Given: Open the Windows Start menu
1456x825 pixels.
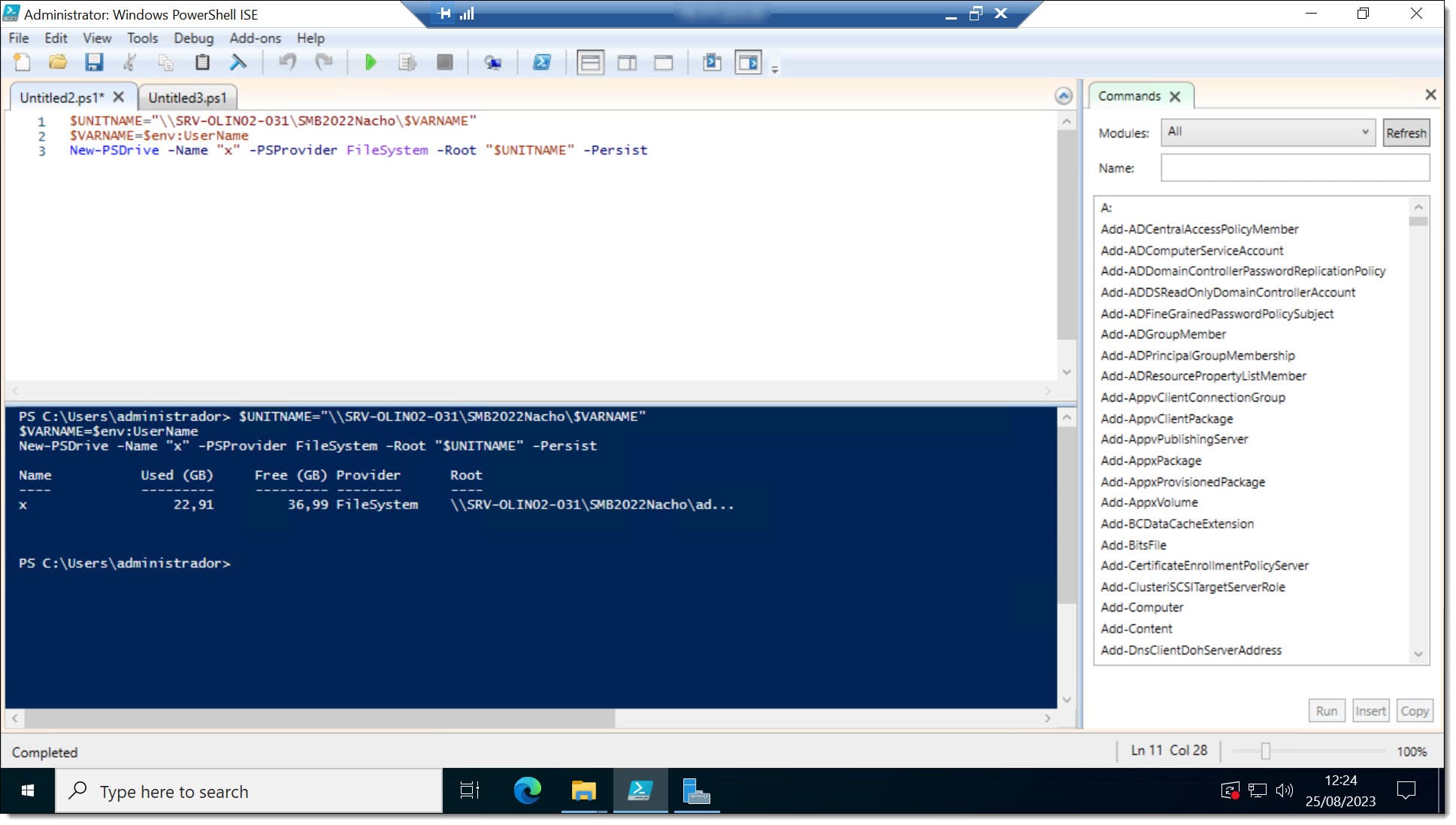Looking at the screenshot, I should (28, 790).
